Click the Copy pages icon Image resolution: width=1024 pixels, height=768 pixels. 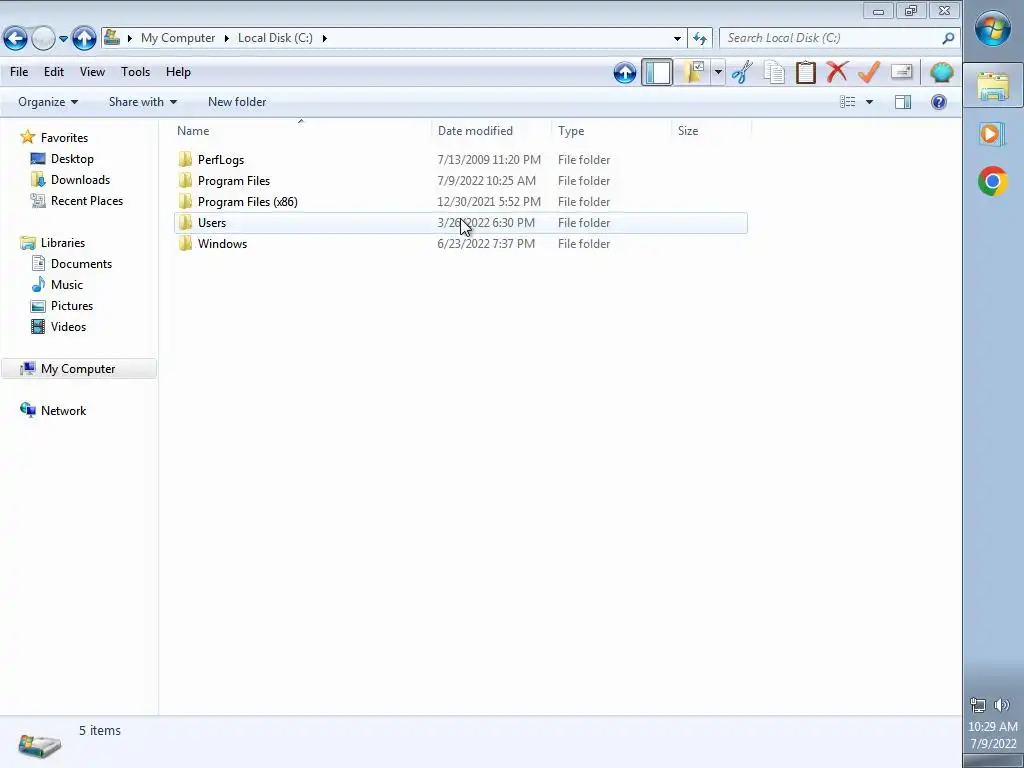[x=775, y=72]
